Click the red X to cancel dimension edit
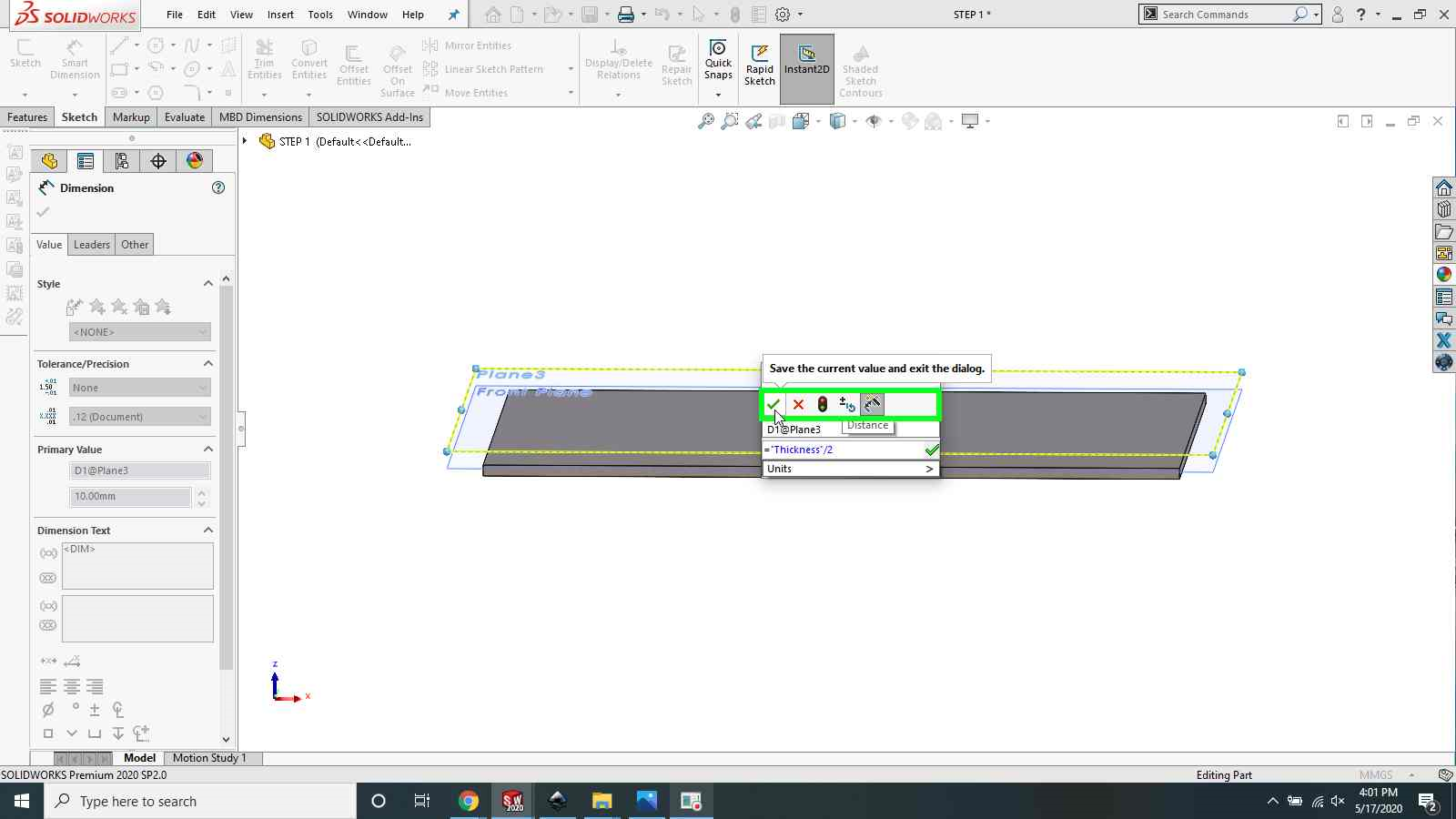 click(x=798, y=404)
